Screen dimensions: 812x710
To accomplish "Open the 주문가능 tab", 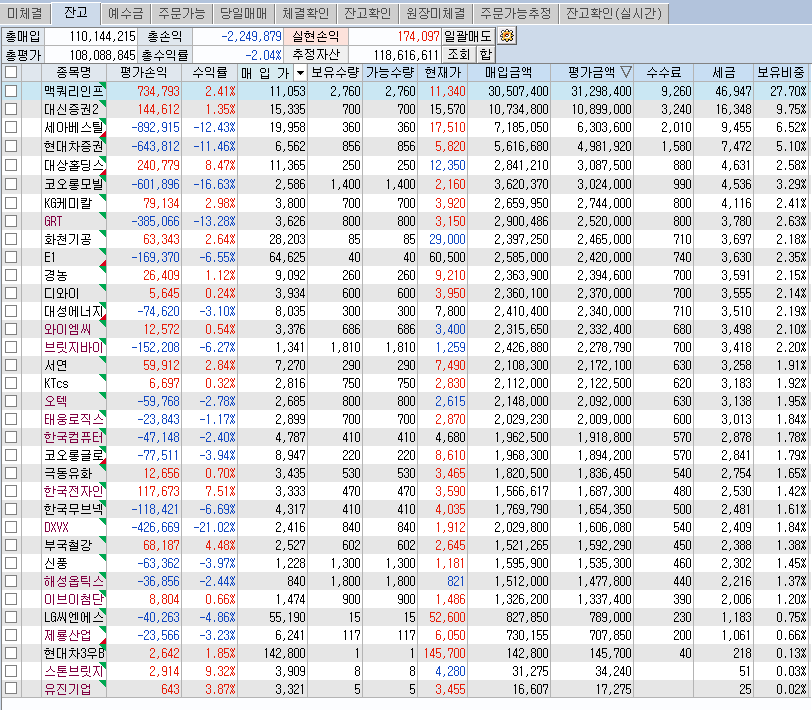I will [182, 13].
